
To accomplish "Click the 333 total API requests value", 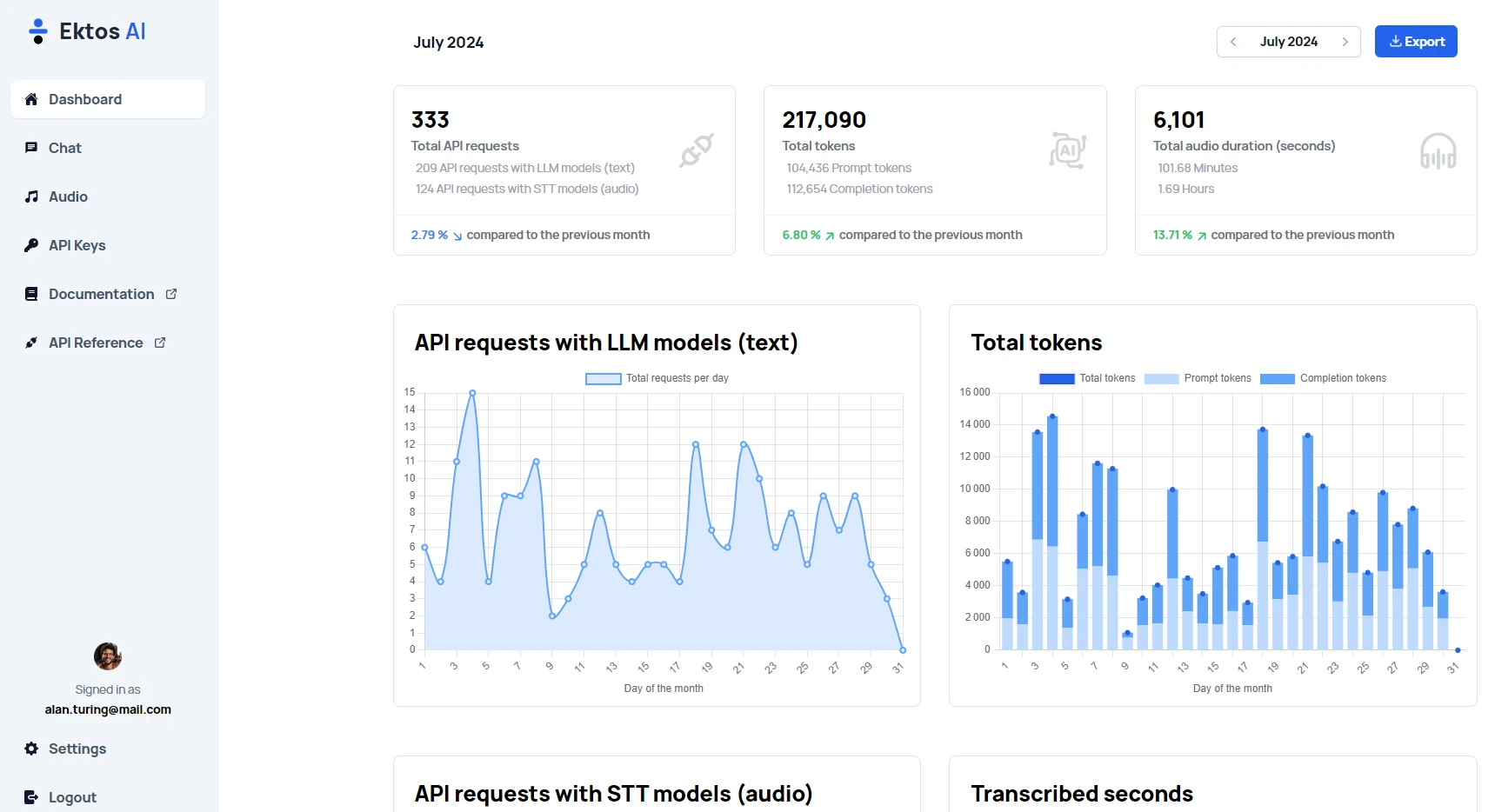I will coord(430,120).
